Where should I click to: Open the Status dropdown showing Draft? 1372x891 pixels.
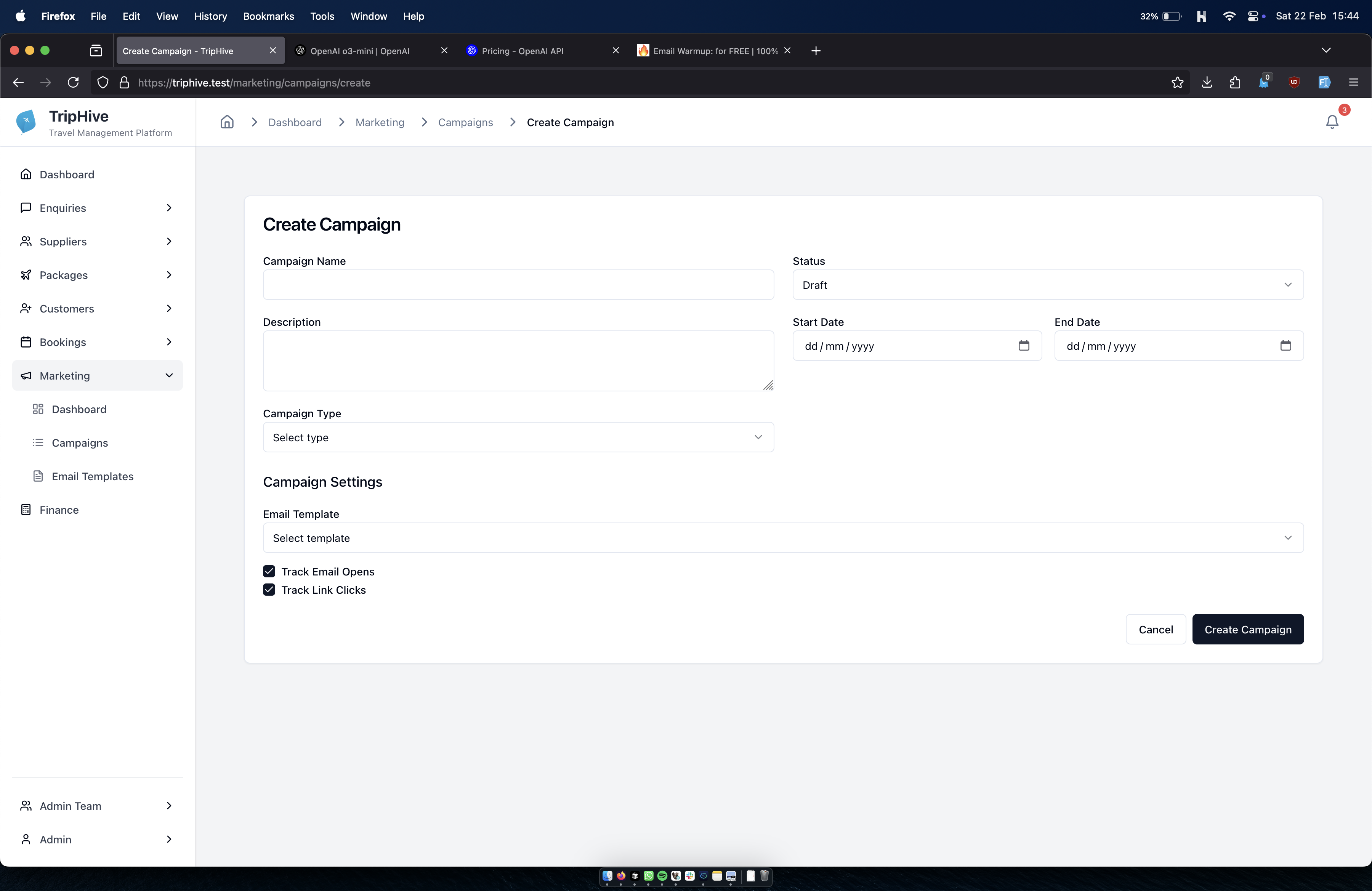pos(1047,285)
